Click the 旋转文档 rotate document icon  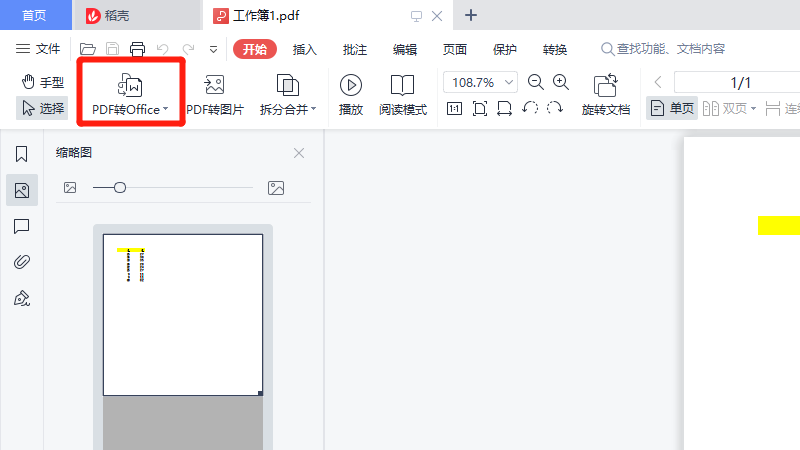[606, 93]
